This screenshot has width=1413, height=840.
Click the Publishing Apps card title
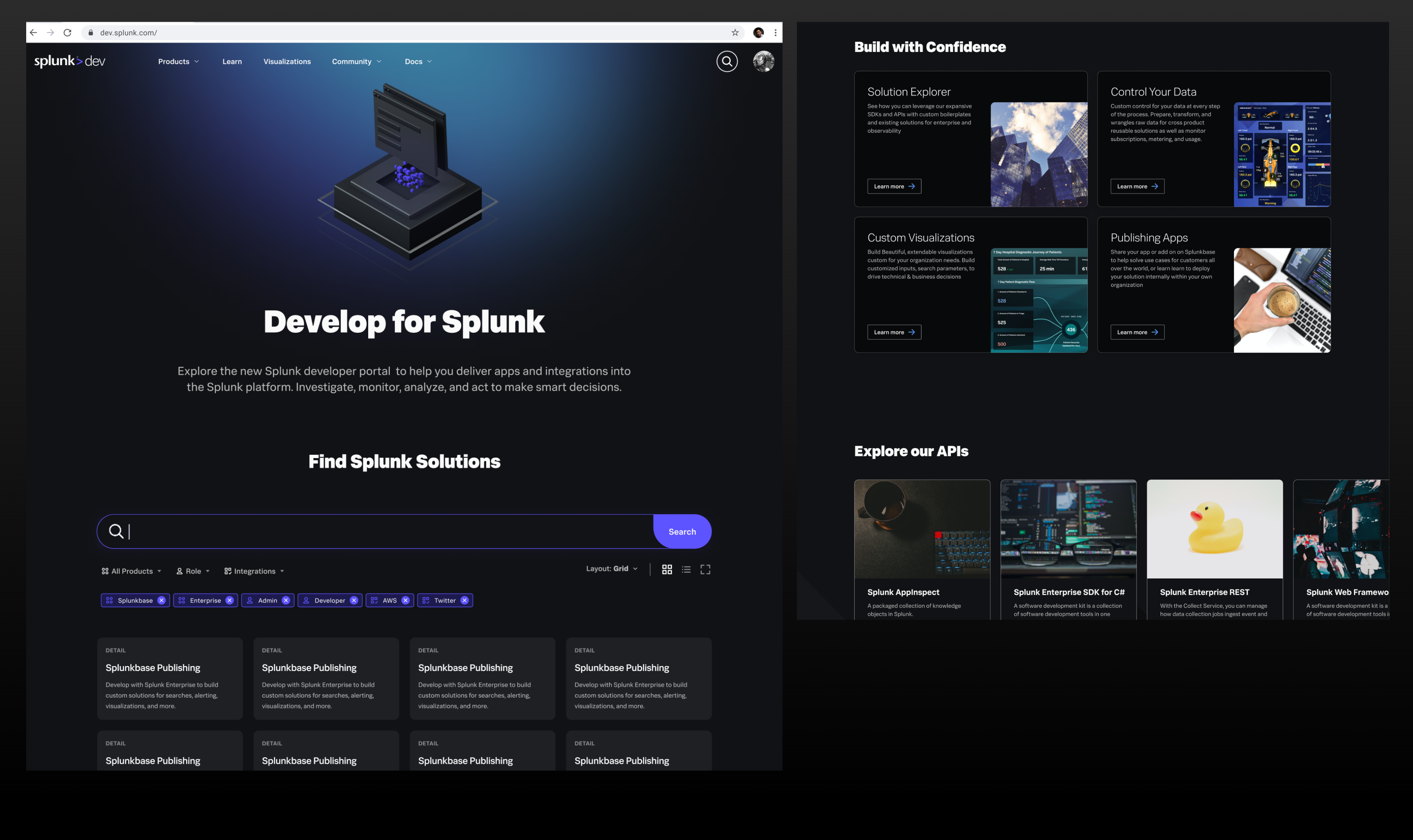(x=1149, y=238)
